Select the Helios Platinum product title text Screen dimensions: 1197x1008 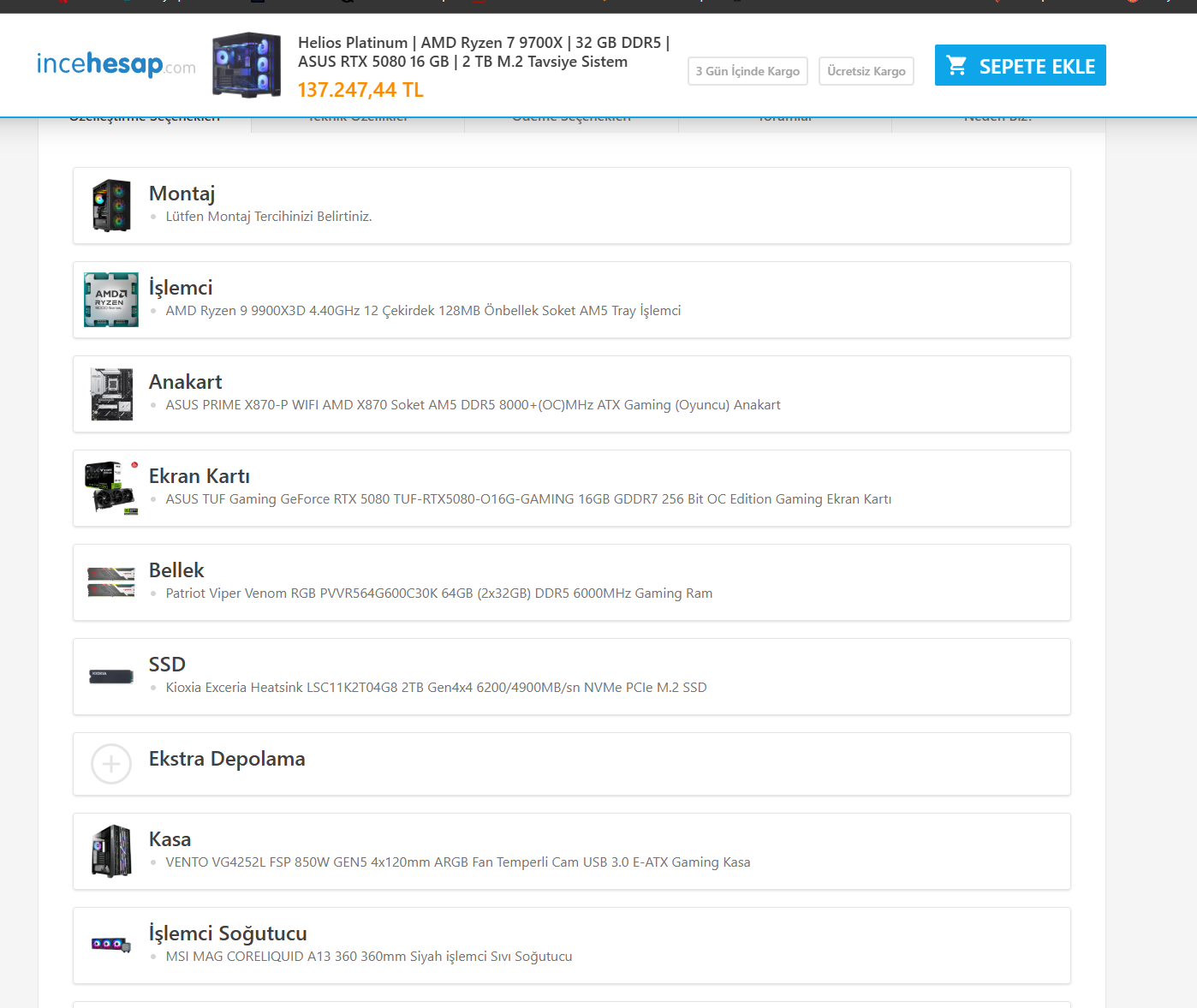pyautogui.click(x=484, y=52)
